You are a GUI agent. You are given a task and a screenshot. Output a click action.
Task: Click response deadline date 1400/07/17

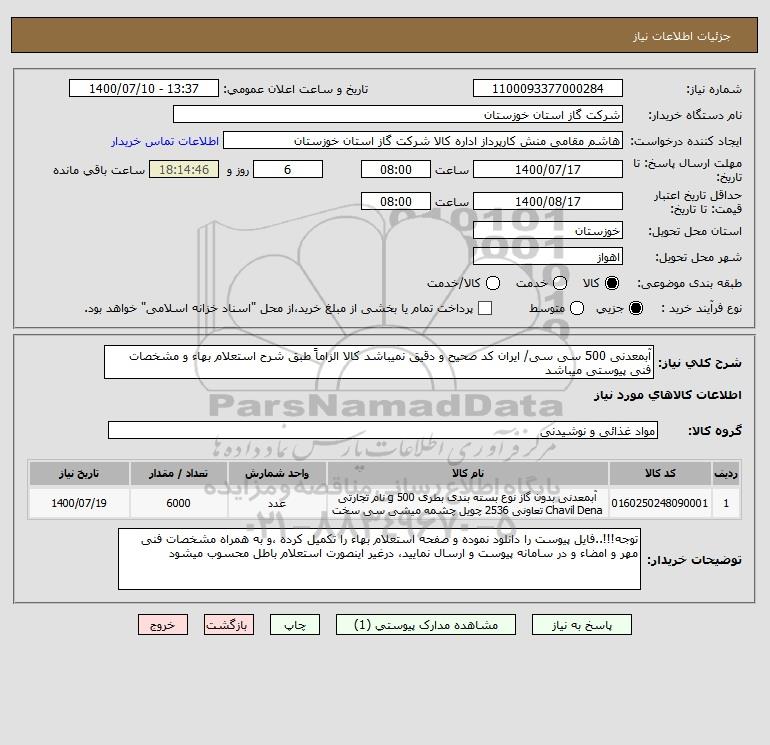pos(548,169)
